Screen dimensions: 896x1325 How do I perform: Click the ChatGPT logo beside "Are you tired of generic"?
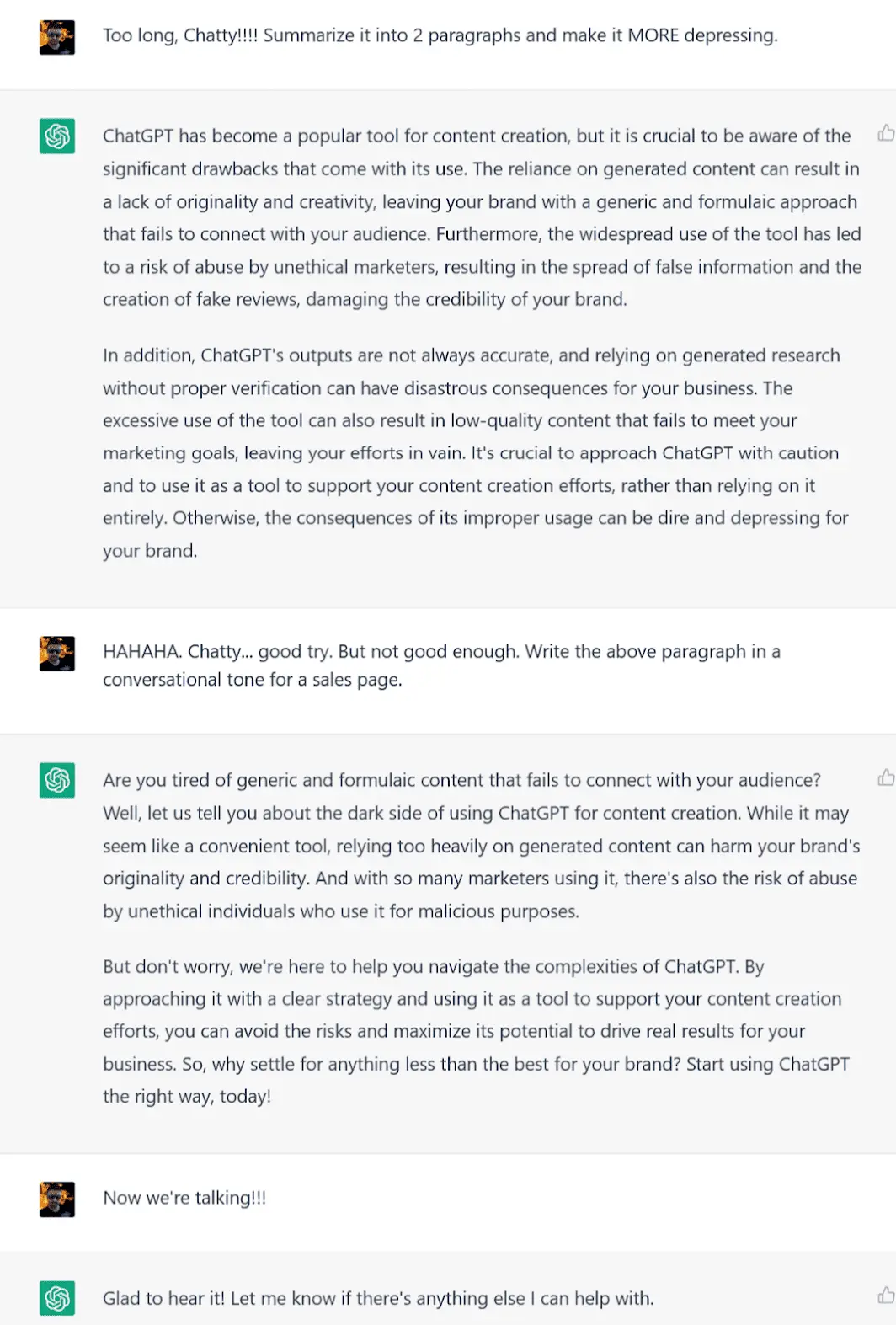(x=57, y=780)
